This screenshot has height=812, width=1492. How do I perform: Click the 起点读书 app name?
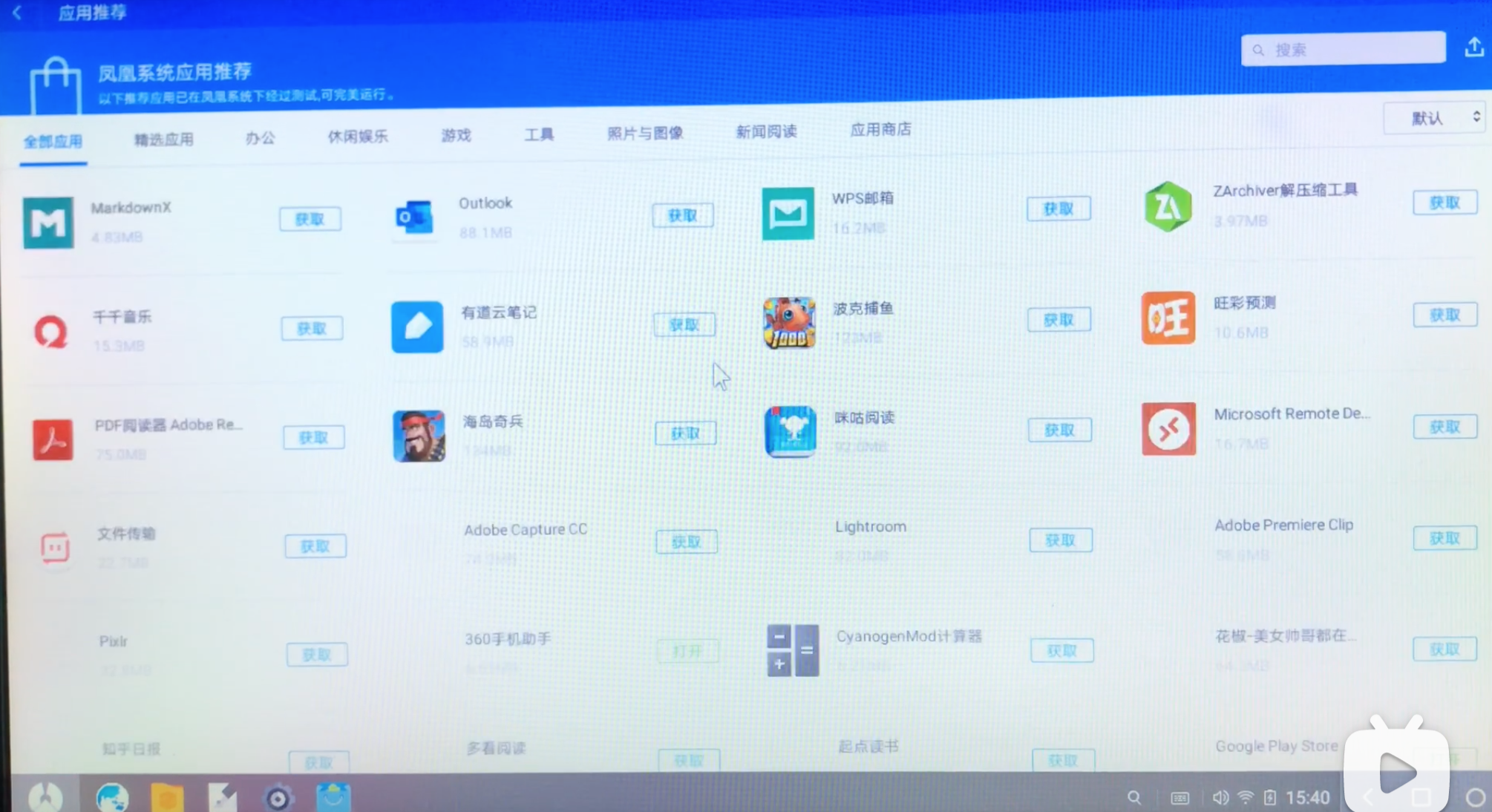coord(868,747)
